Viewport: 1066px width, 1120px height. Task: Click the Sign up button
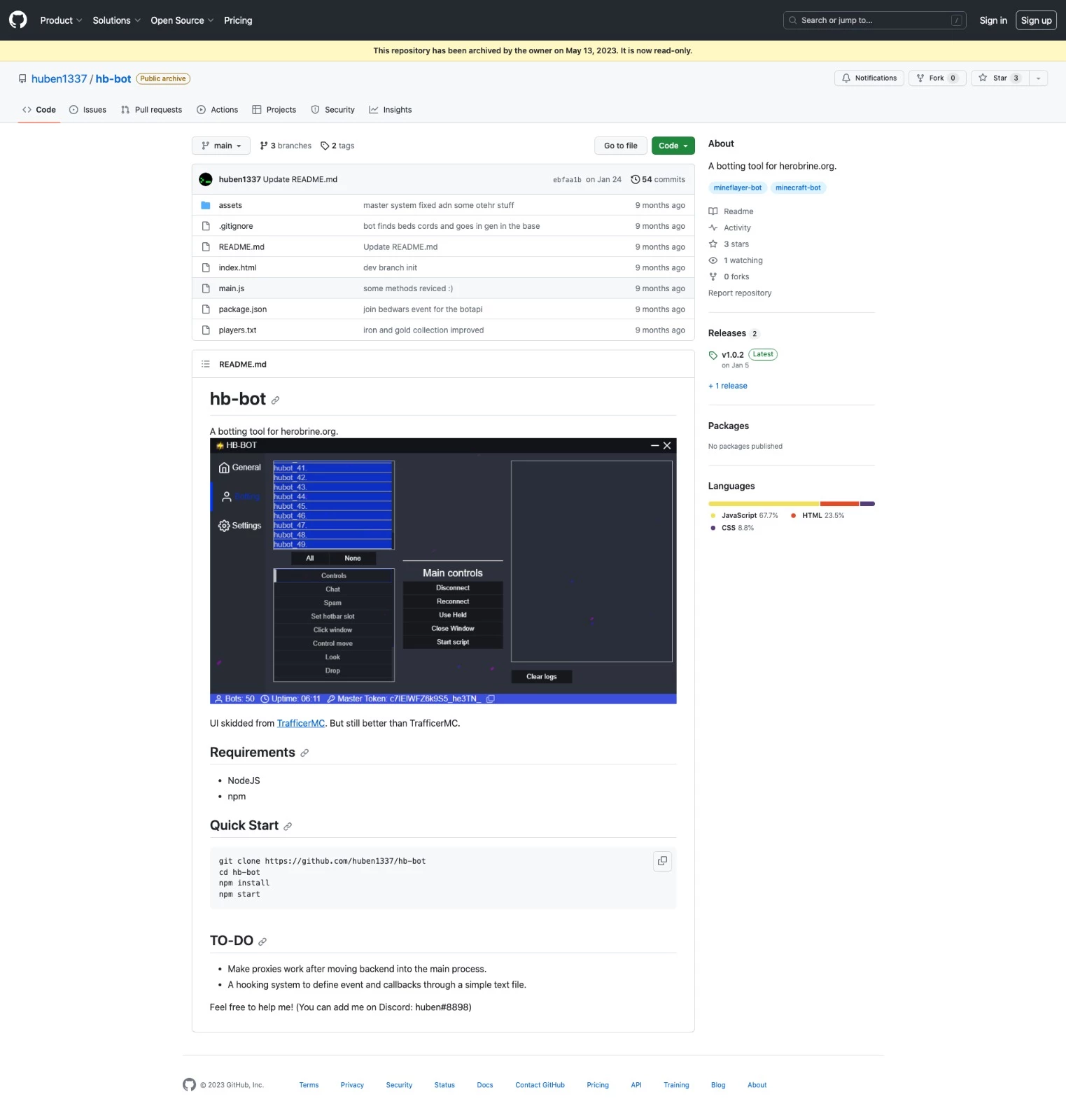pyautogui.click(x=1036, y=20)
